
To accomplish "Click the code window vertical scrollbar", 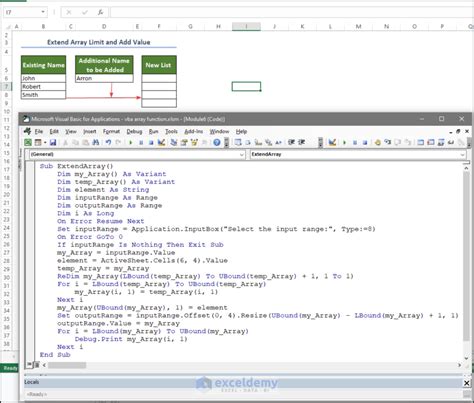I will point(466,263).
